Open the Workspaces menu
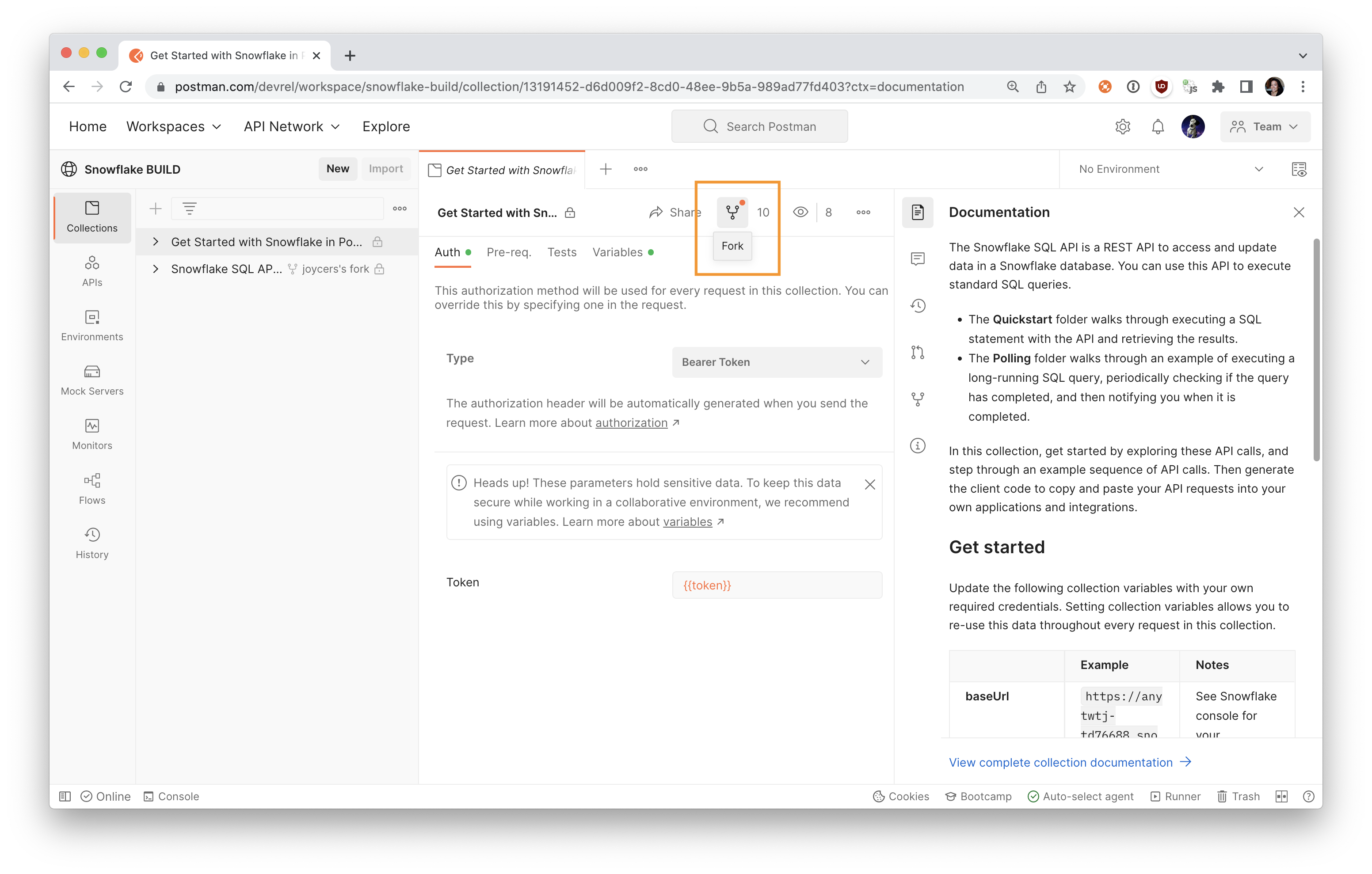Viewport: 1372px width, 874px height. [x=173, y=126]
